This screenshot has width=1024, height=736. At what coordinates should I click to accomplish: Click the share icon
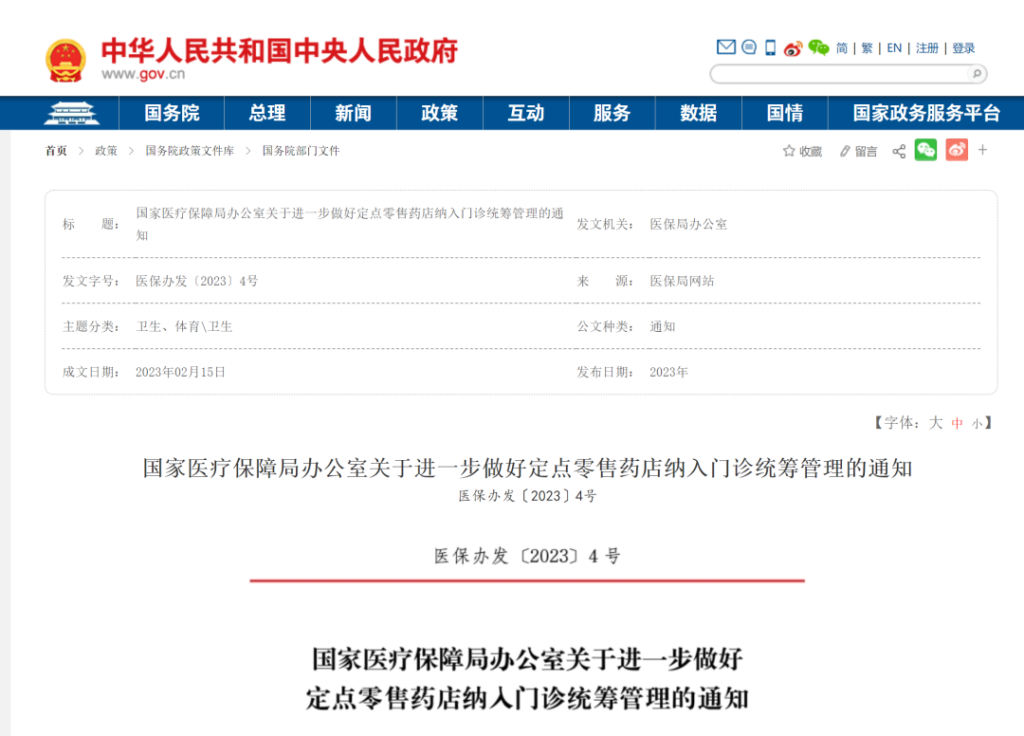tap(899, 151)
